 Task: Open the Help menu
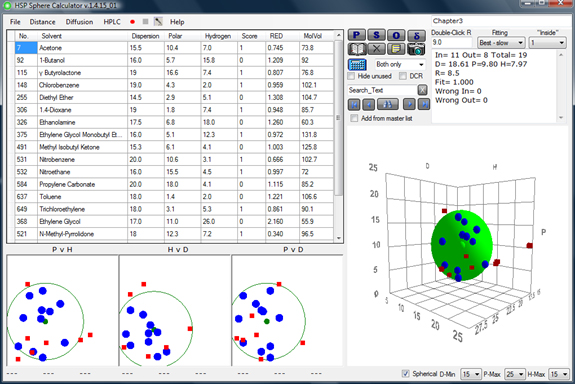pyautogui.click(x=177, y=22)
